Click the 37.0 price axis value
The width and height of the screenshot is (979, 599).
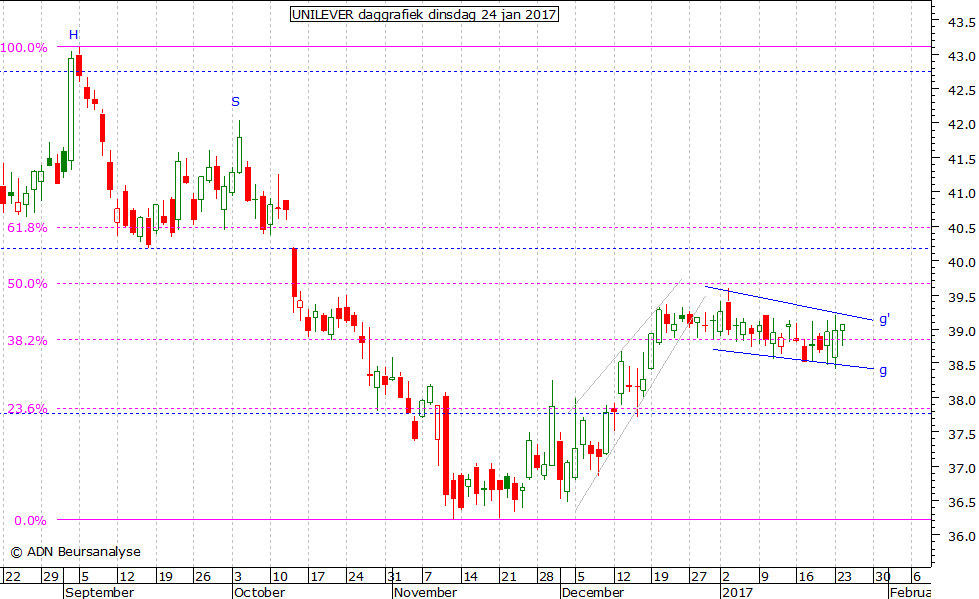pos(962,468)
